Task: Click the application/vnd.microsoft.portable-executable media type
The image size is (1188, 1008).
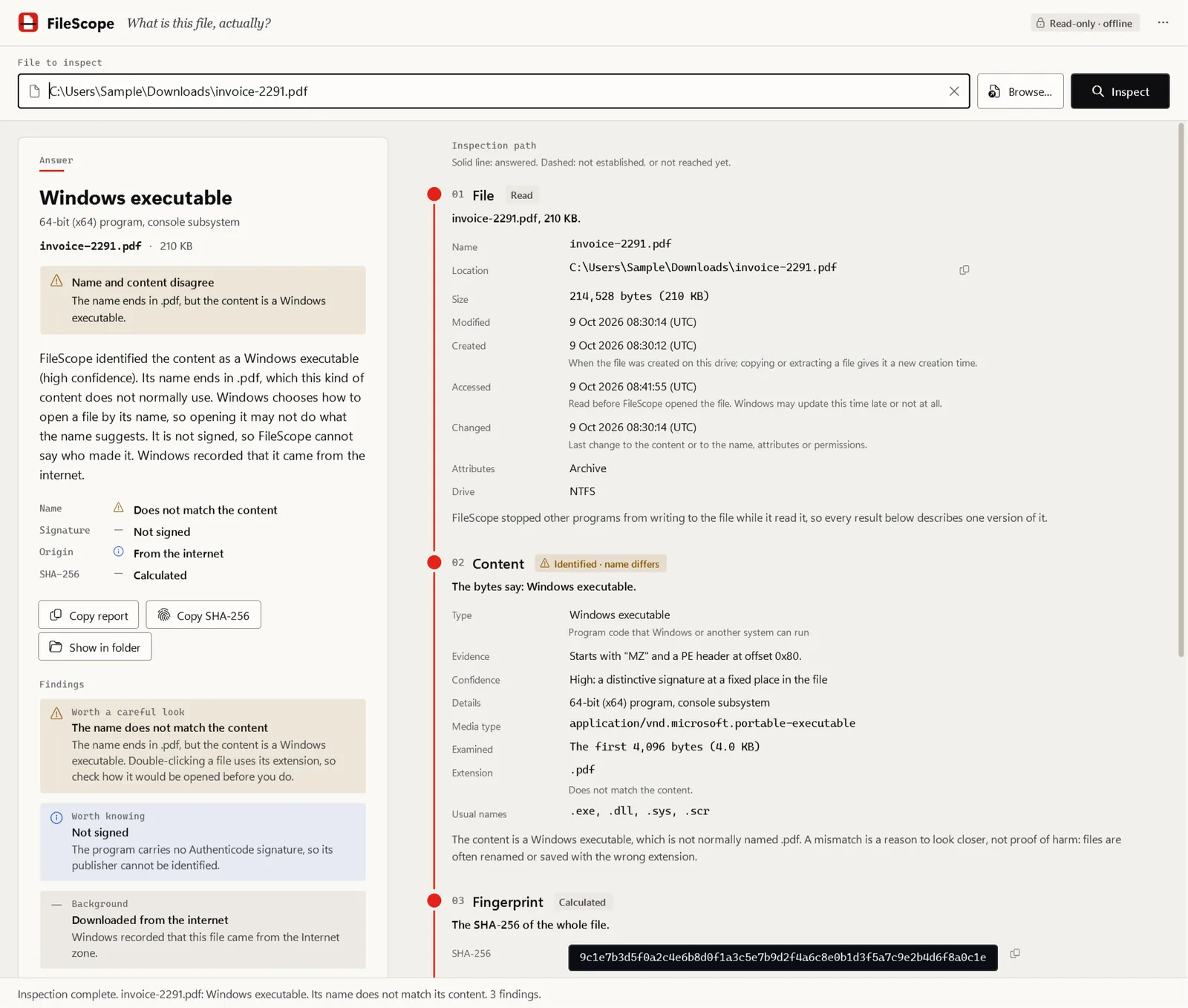Action: [x=712, y=724]
